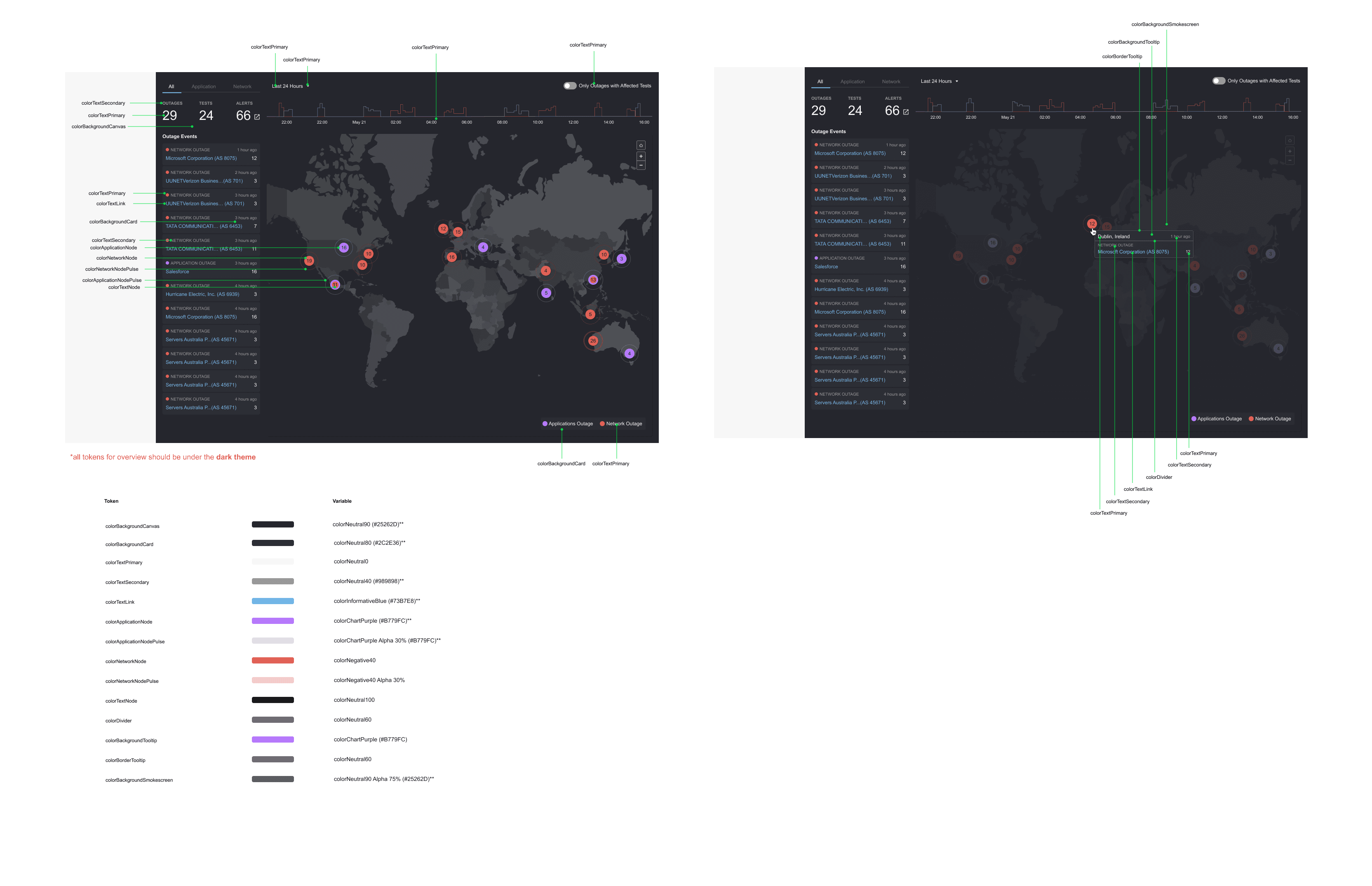
Task: Click the minus zoom-out map button in left mockup
Action: (641, 166)
